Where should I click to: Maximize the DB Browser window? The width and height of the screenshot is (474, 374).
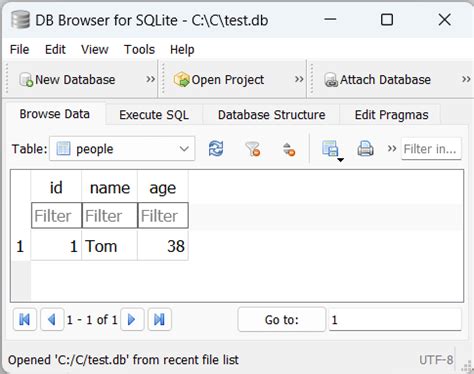[387, 20]
